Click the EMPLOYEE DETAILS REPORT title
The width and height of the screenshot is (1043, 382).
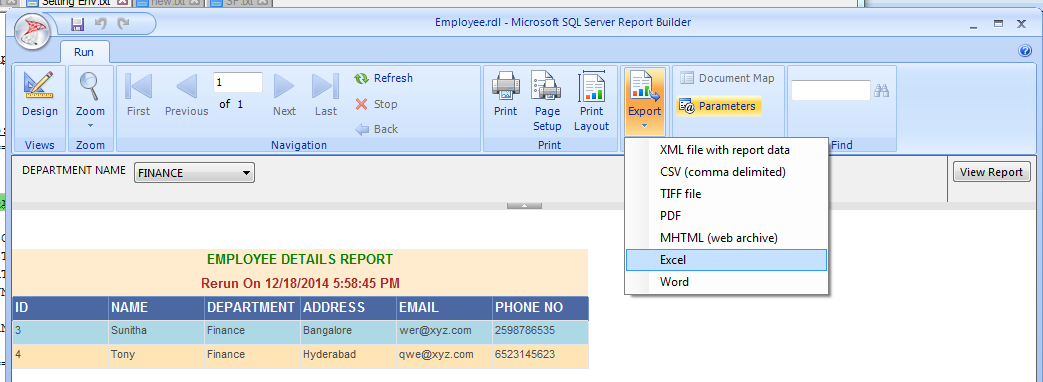click(300, 260)
